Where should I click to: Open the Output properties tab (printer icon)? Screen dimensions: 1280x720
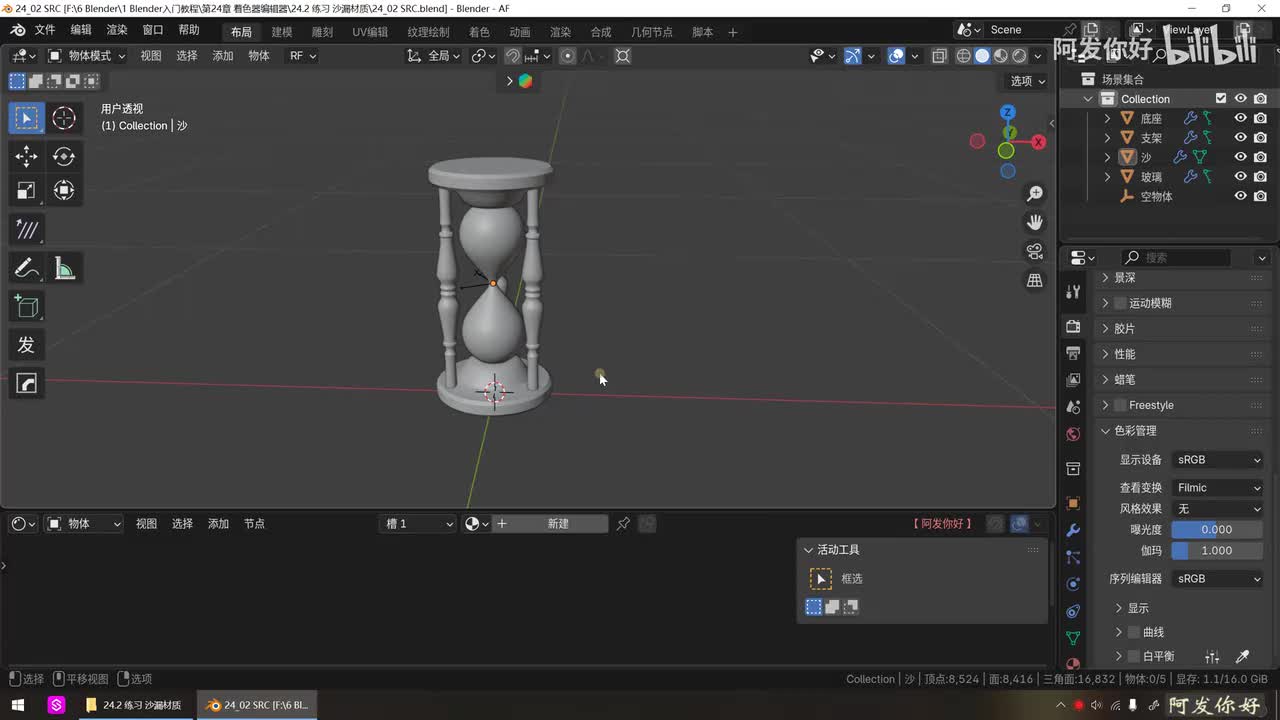click(x=1073, y=353)
